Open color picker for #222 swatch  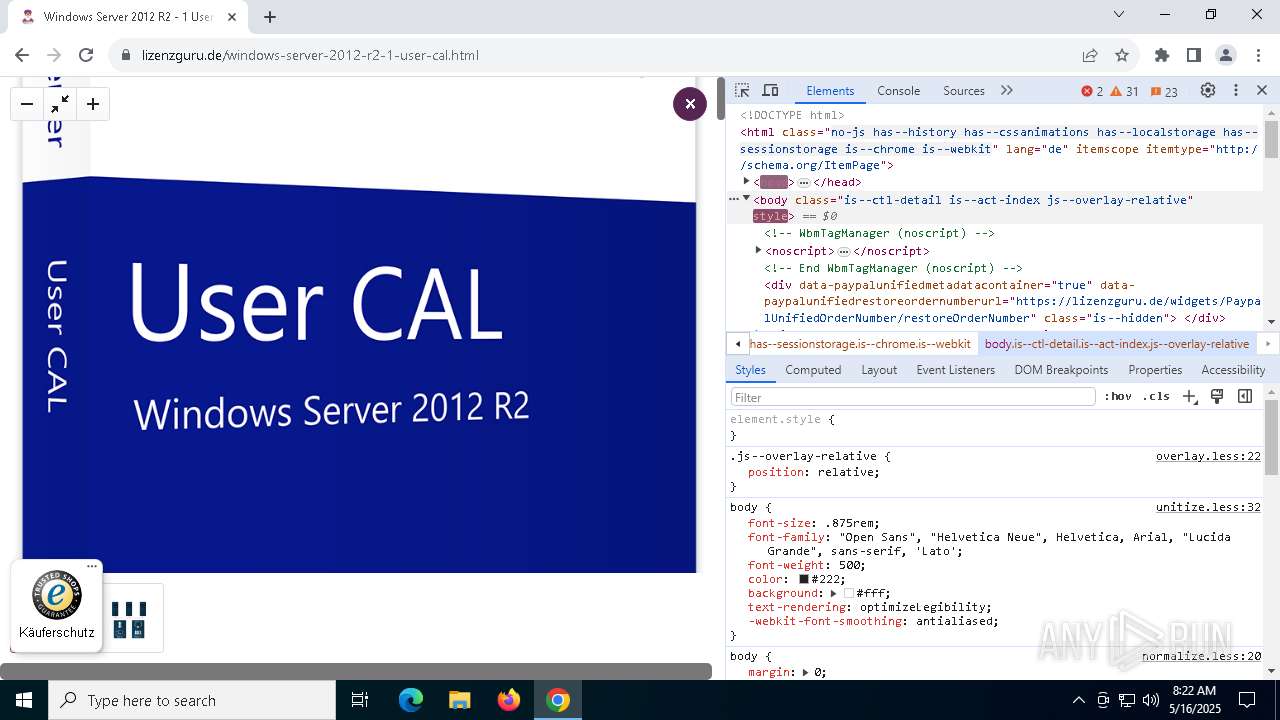tap(803, 579)
